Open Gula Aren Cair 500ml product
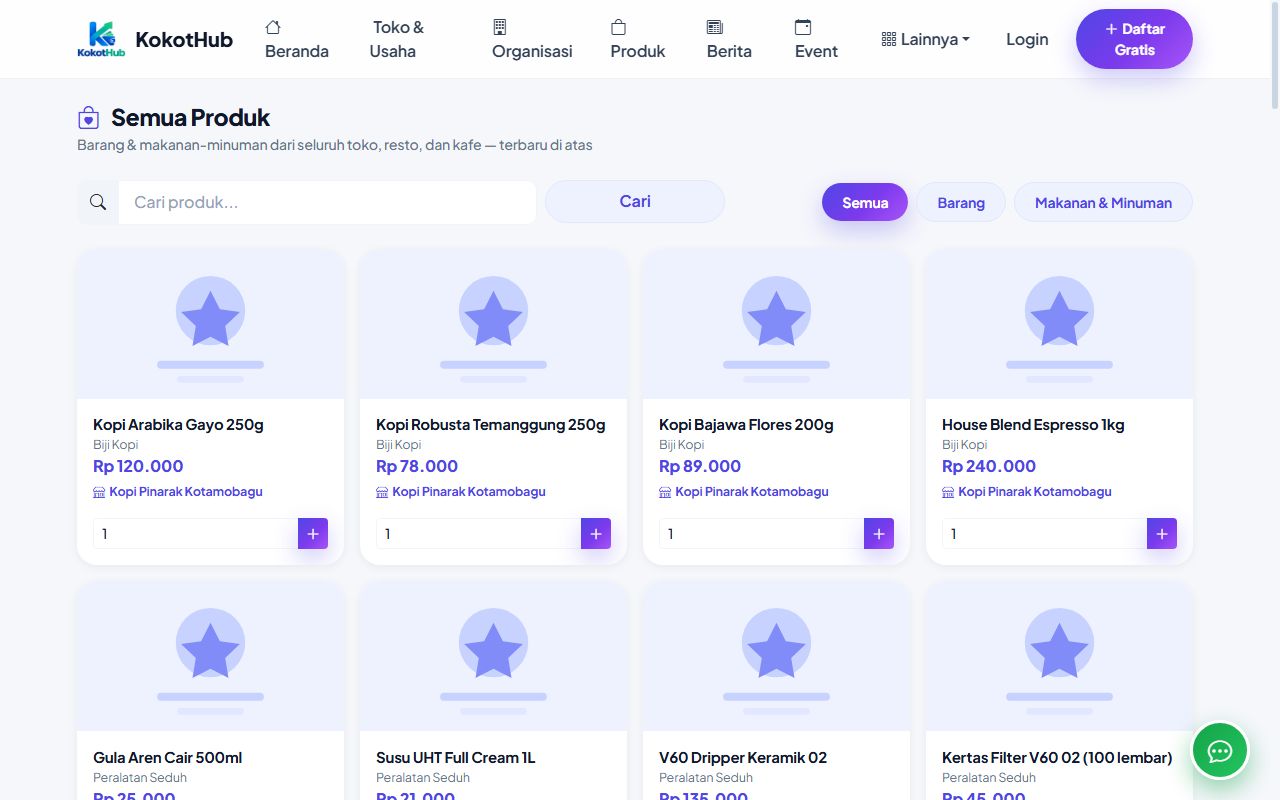 click(x=168, y=758)
